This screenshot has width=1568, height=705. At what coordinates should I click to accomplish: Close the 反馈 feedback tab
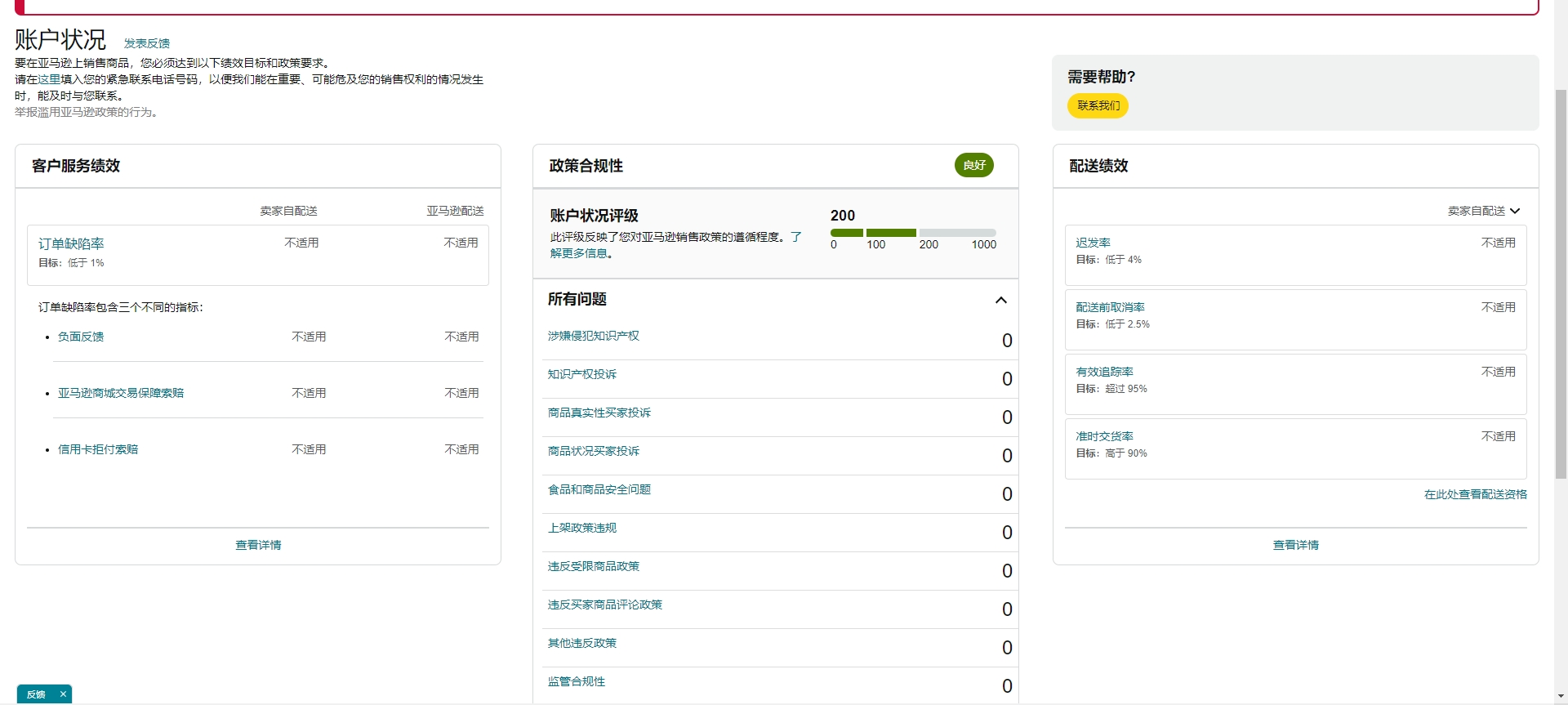63,694
